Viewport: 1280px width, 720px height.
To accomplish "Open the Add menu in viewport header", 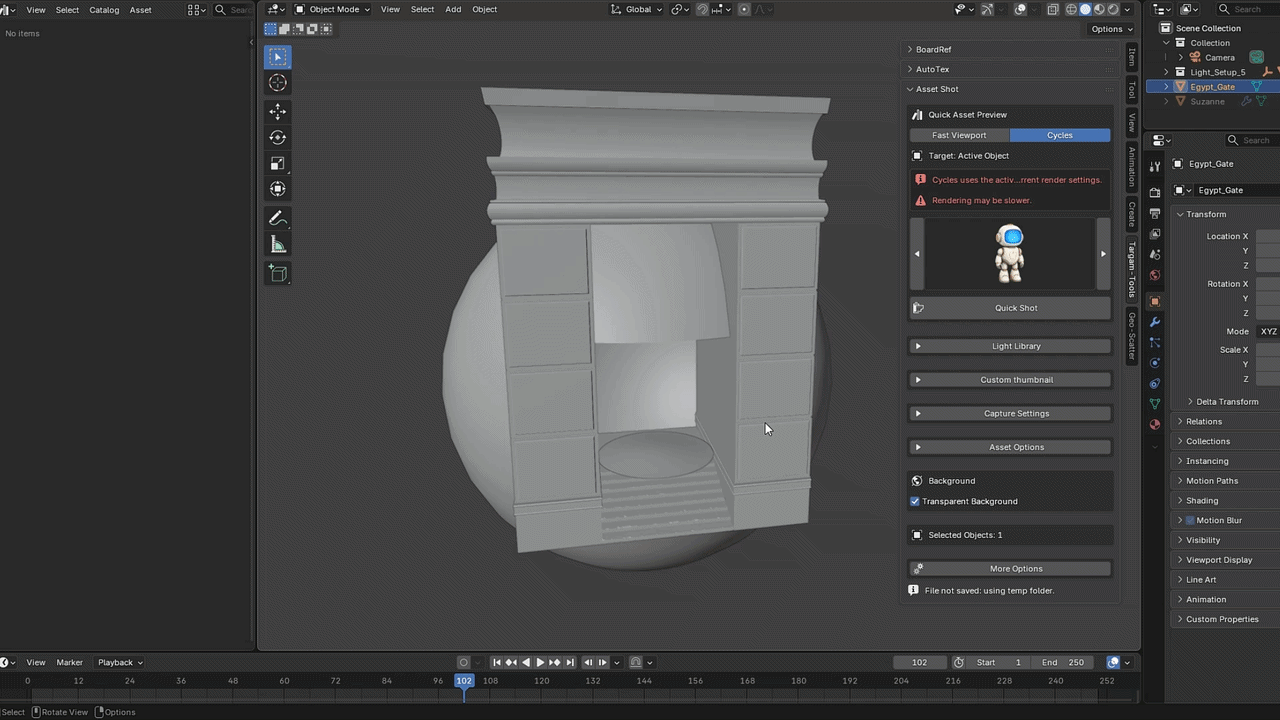I will 453,9.
